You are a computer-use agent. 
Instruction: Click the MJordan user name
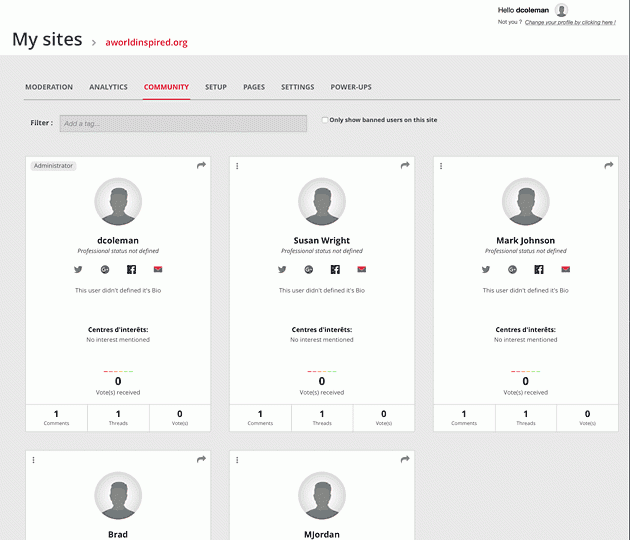[x=322, y=534]
